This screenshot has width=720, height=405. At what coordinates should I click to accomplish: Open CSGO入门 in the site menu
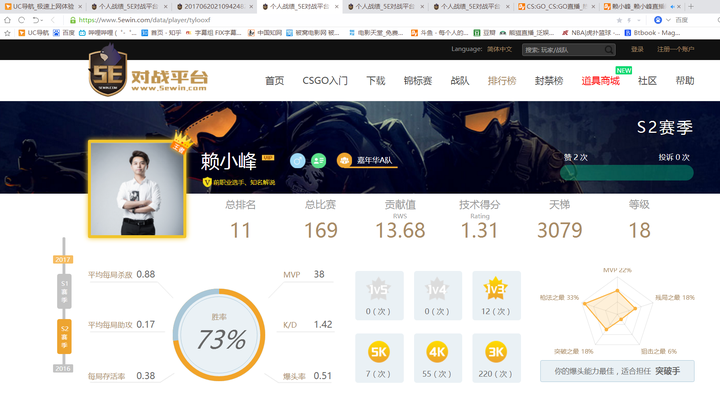coord(325,81)
